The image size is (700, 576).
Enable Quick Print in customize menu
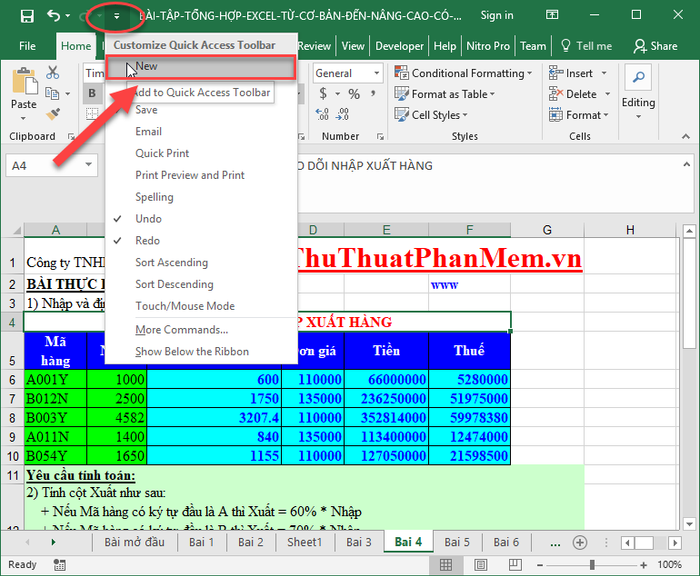tap(162, 153)
